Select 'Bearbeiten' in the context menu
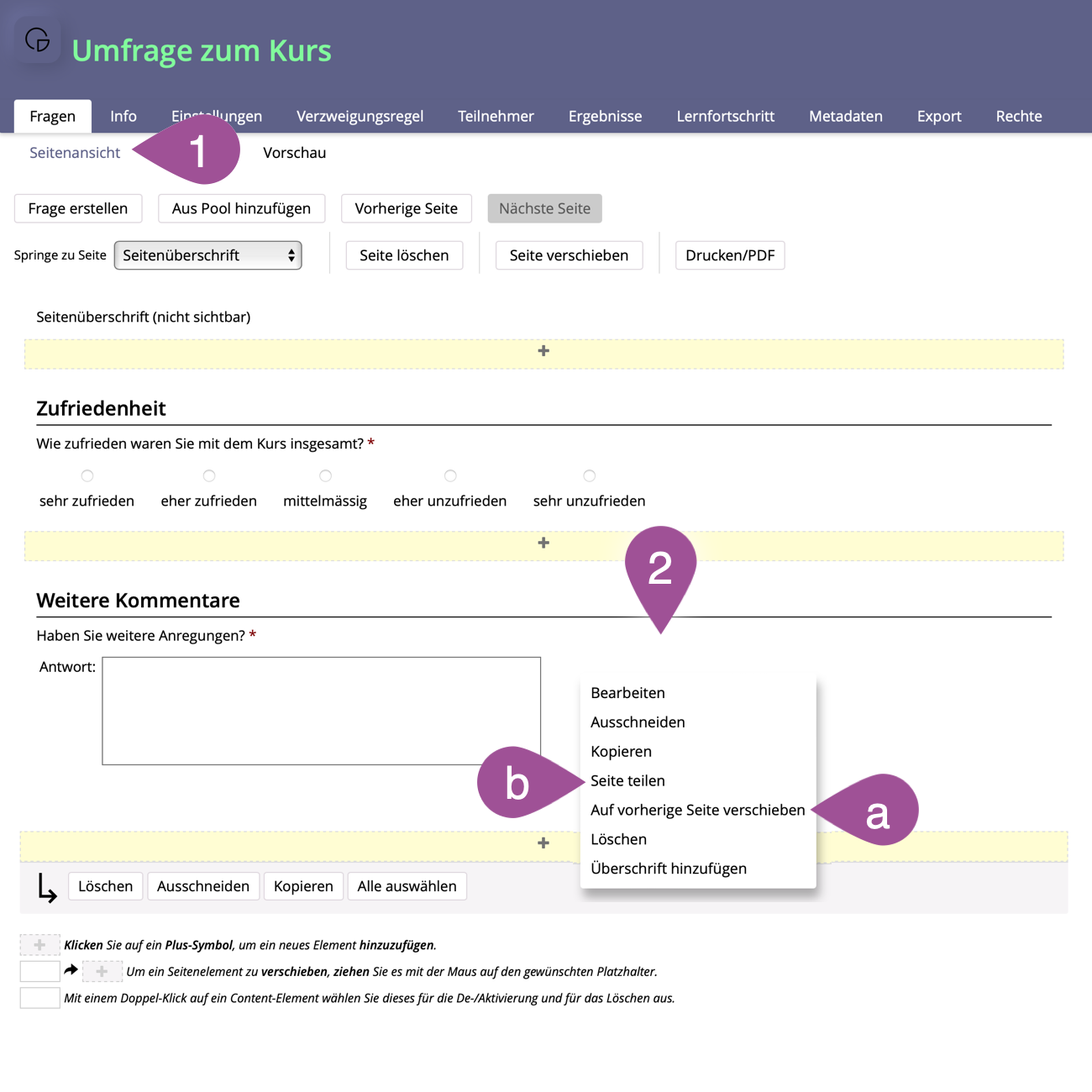The image size is (1092, 1092). [627, 693]
